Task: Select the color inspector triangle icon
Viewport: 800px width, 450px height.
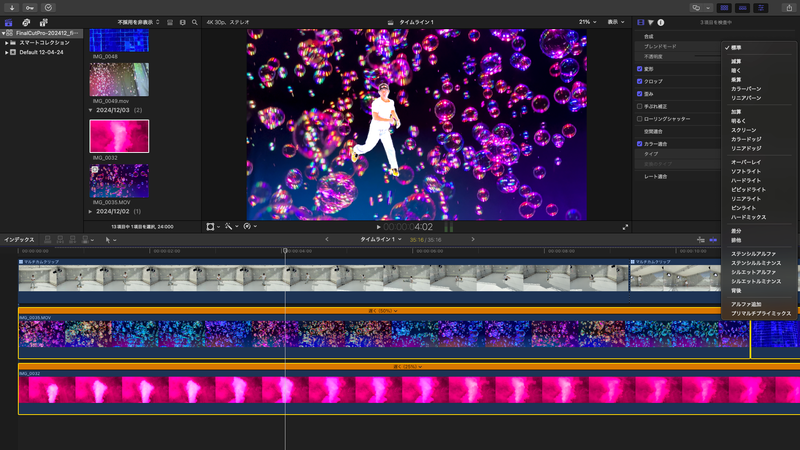Action: tap(651, 22)
